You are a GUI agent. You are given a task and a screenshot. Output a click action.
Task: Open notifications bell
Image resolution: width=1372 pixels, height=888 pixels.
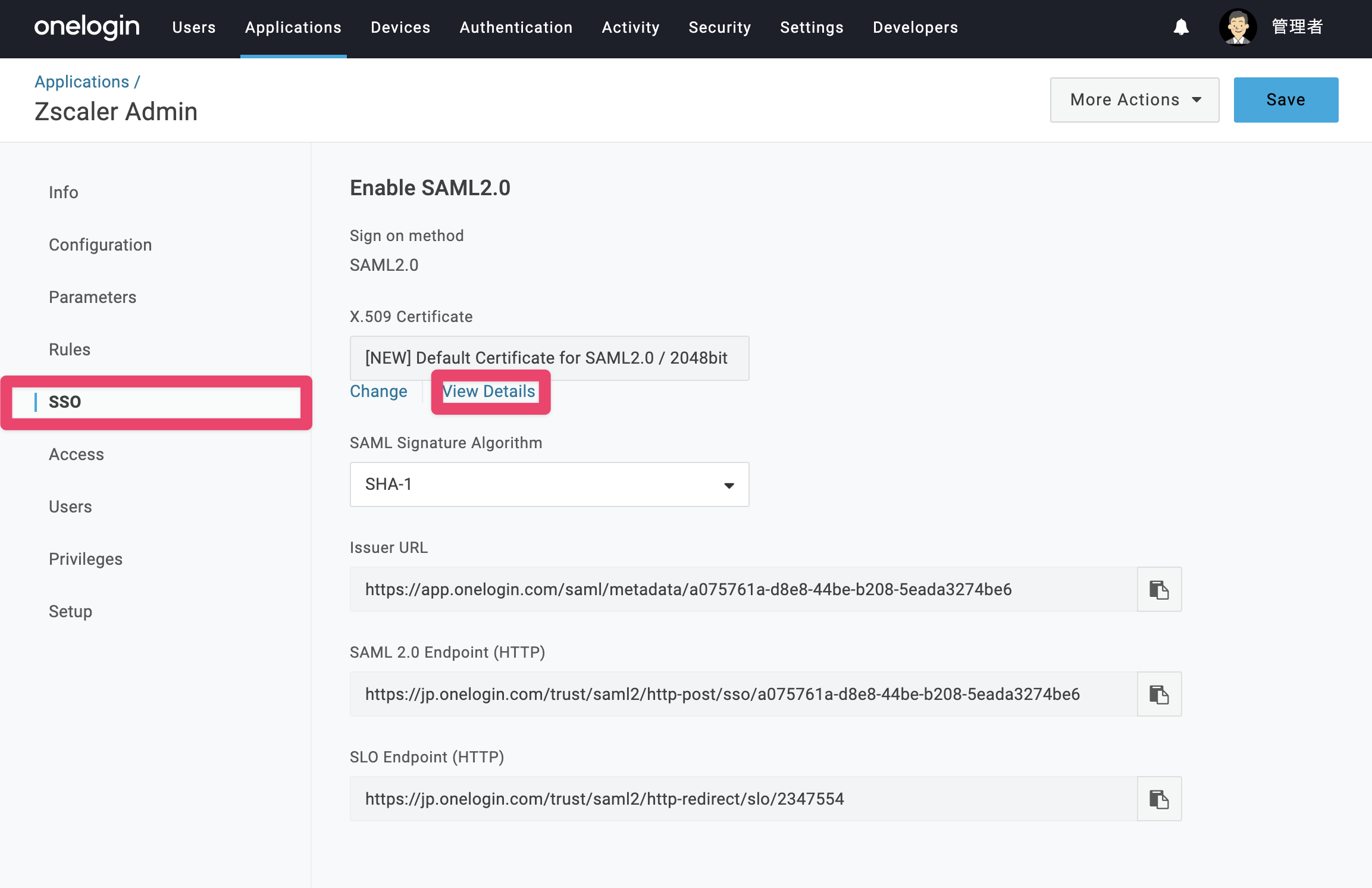(1181, 27)
